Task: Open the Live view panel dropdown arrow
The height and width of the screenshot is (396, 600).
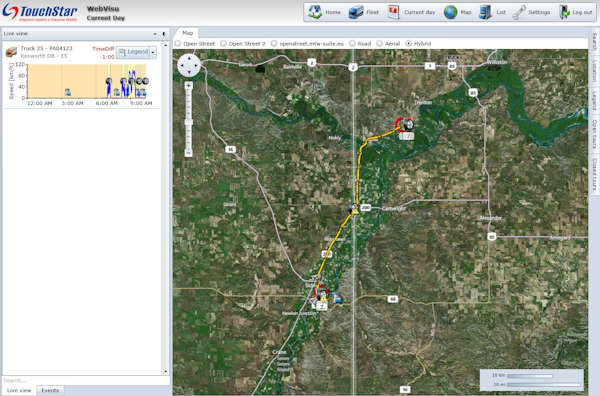Action: (155, 34)
